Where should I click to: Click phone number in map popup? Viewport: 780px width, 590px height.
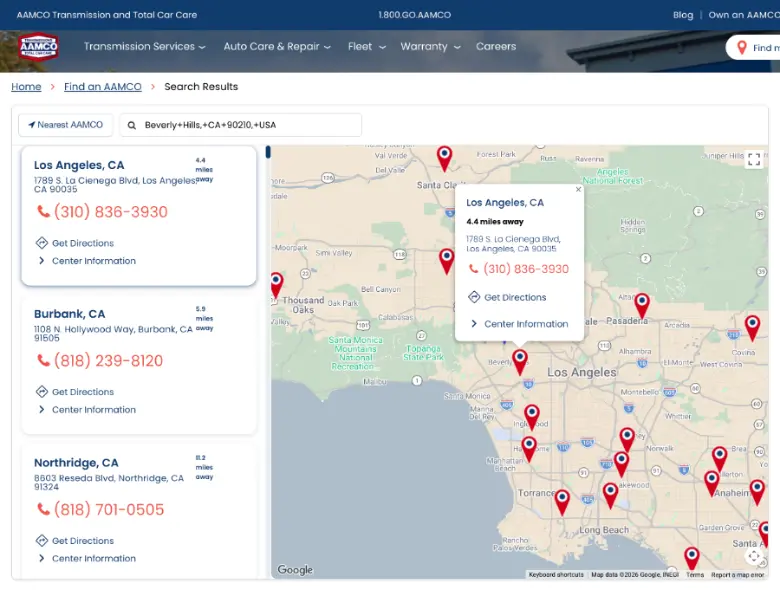pyautogui.click(x=519, y=269)
